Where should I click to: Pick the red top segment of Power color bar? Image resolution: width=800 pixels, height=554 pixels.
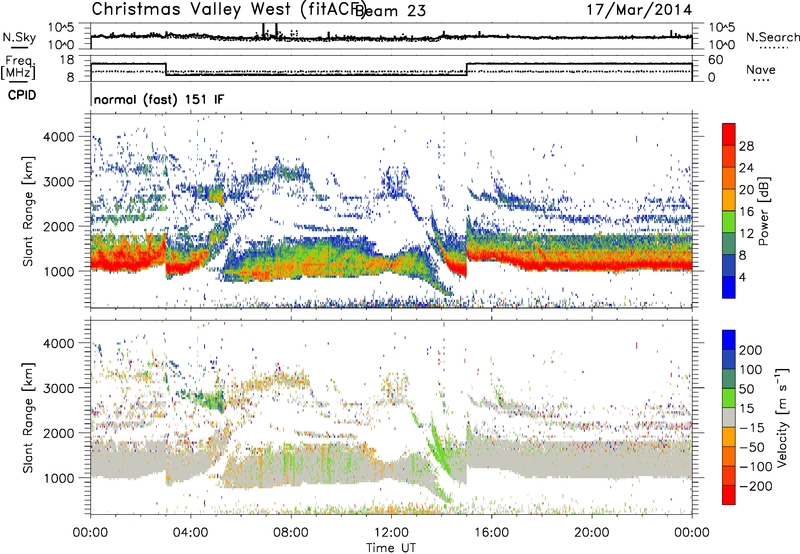click(x=729, y=134)
